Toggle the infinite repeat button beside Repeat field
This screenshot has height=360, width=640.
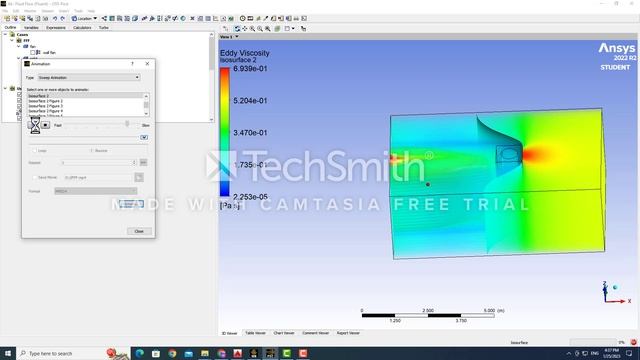143,162
